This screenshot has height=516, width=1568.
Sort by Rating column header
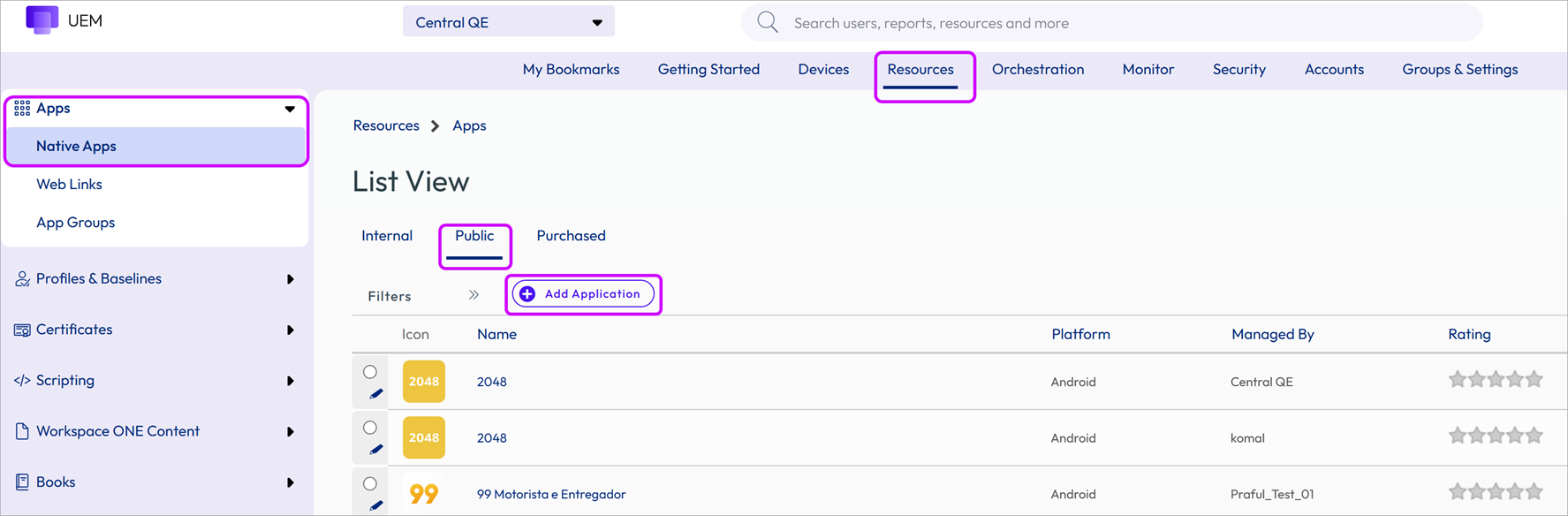[1469, 334]
